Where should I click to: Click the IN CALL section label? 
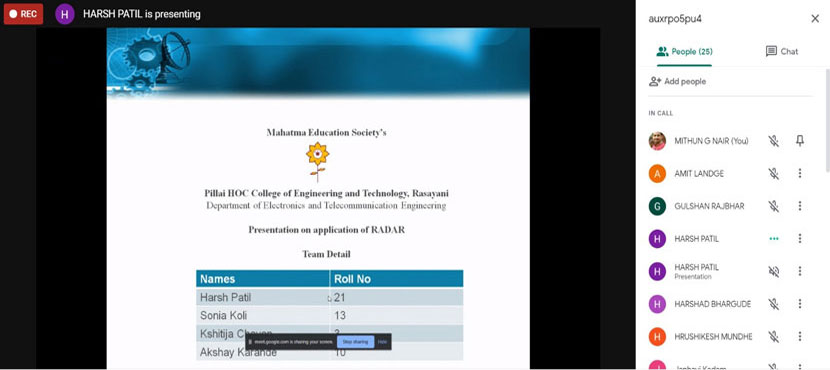(661, 113)
